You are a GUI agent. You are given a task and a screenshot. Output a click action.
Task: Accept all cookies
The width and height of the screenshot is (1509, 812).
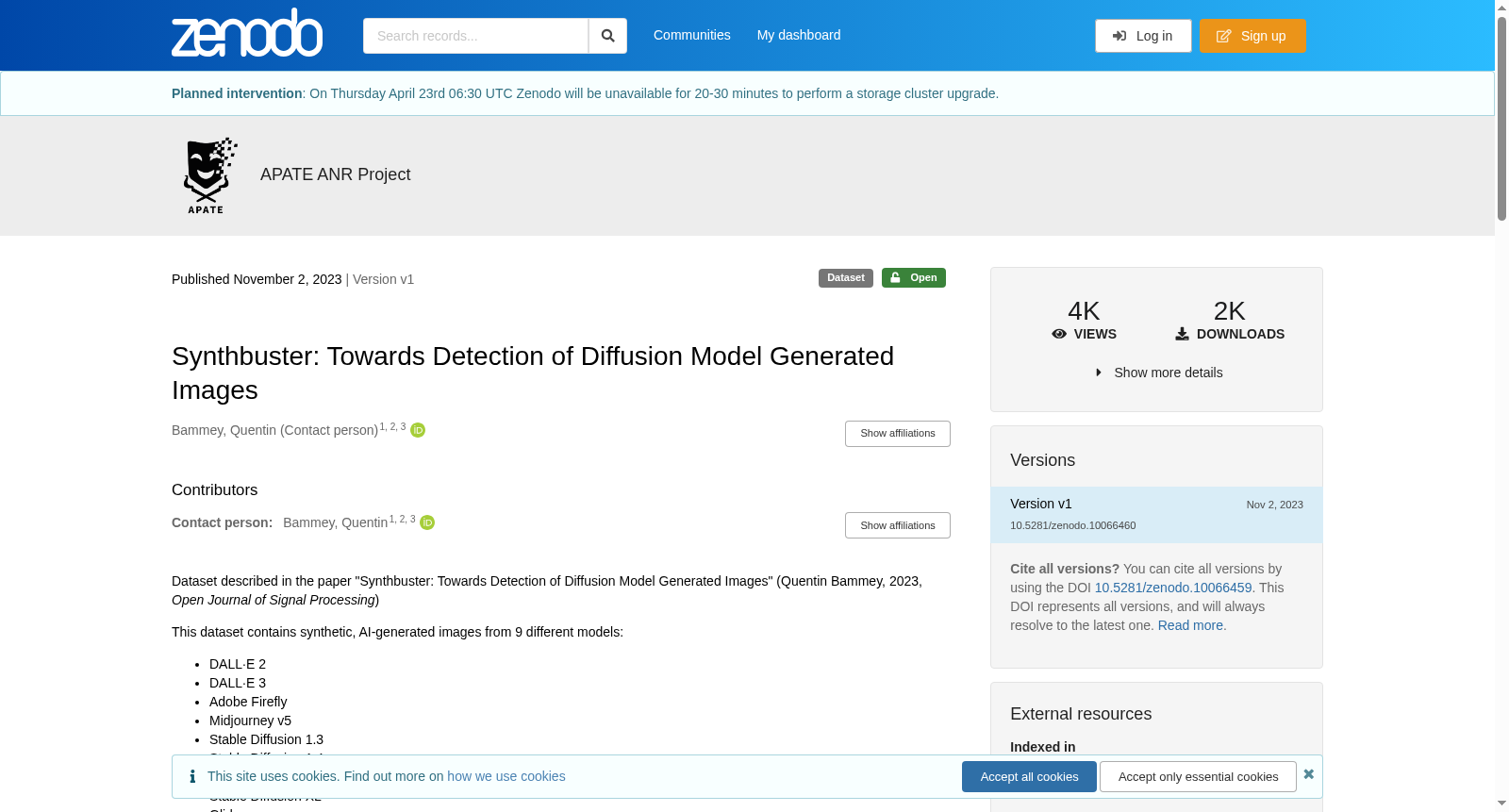(x=1029, y=777)
